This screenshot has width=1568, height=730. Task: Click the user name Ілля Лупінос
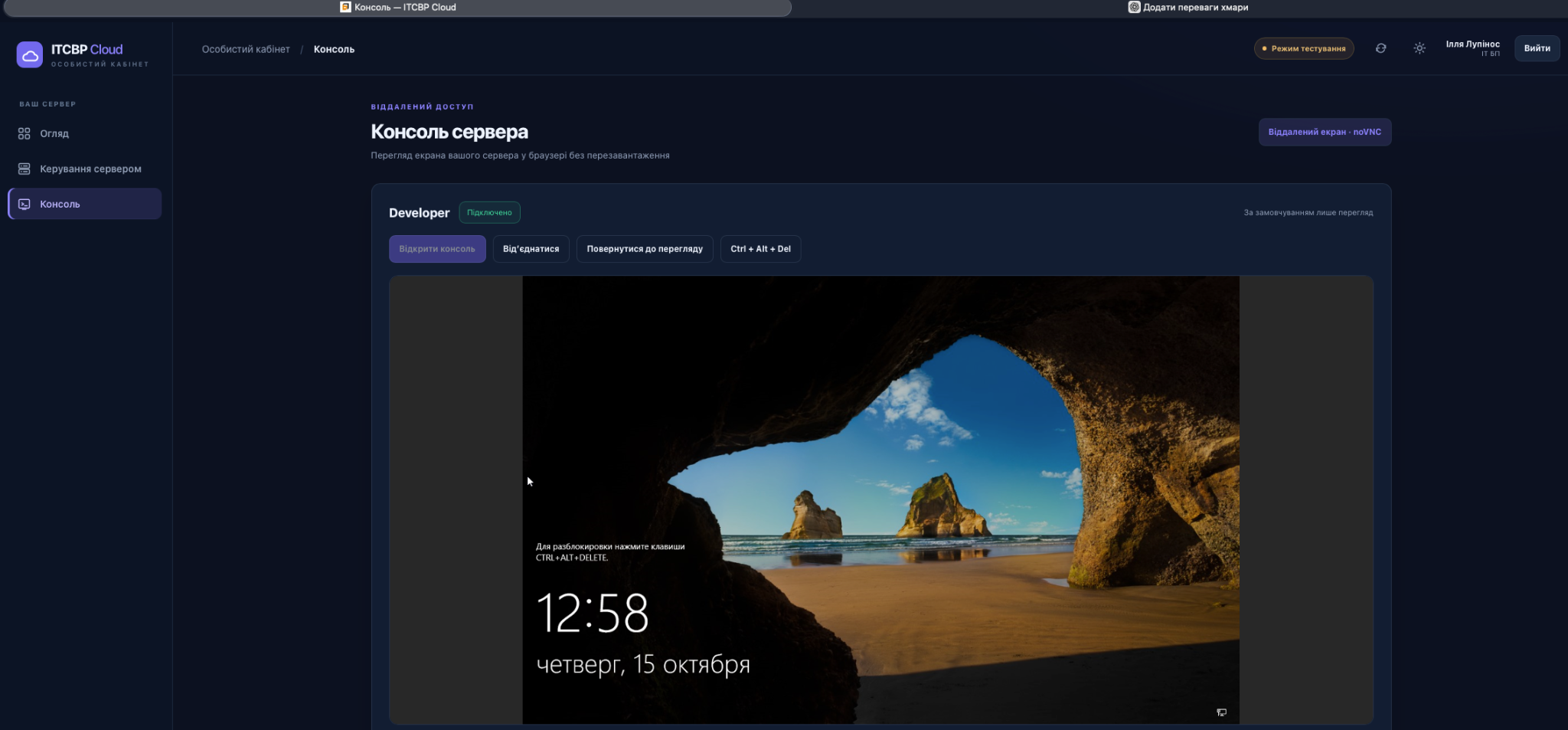click(1472, 44)
